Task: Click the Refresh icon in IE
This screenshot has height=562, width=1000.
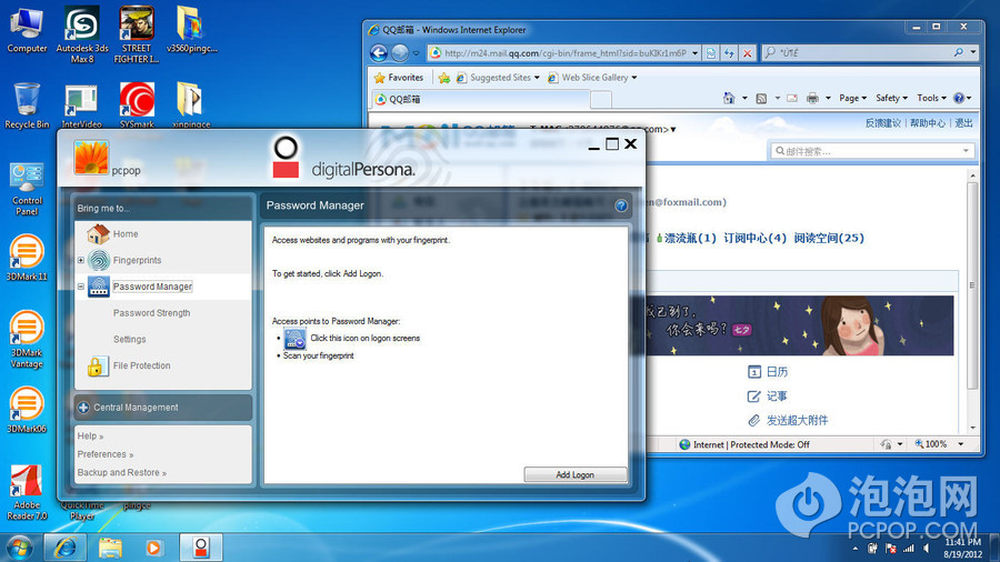Action: pos(729,54)
